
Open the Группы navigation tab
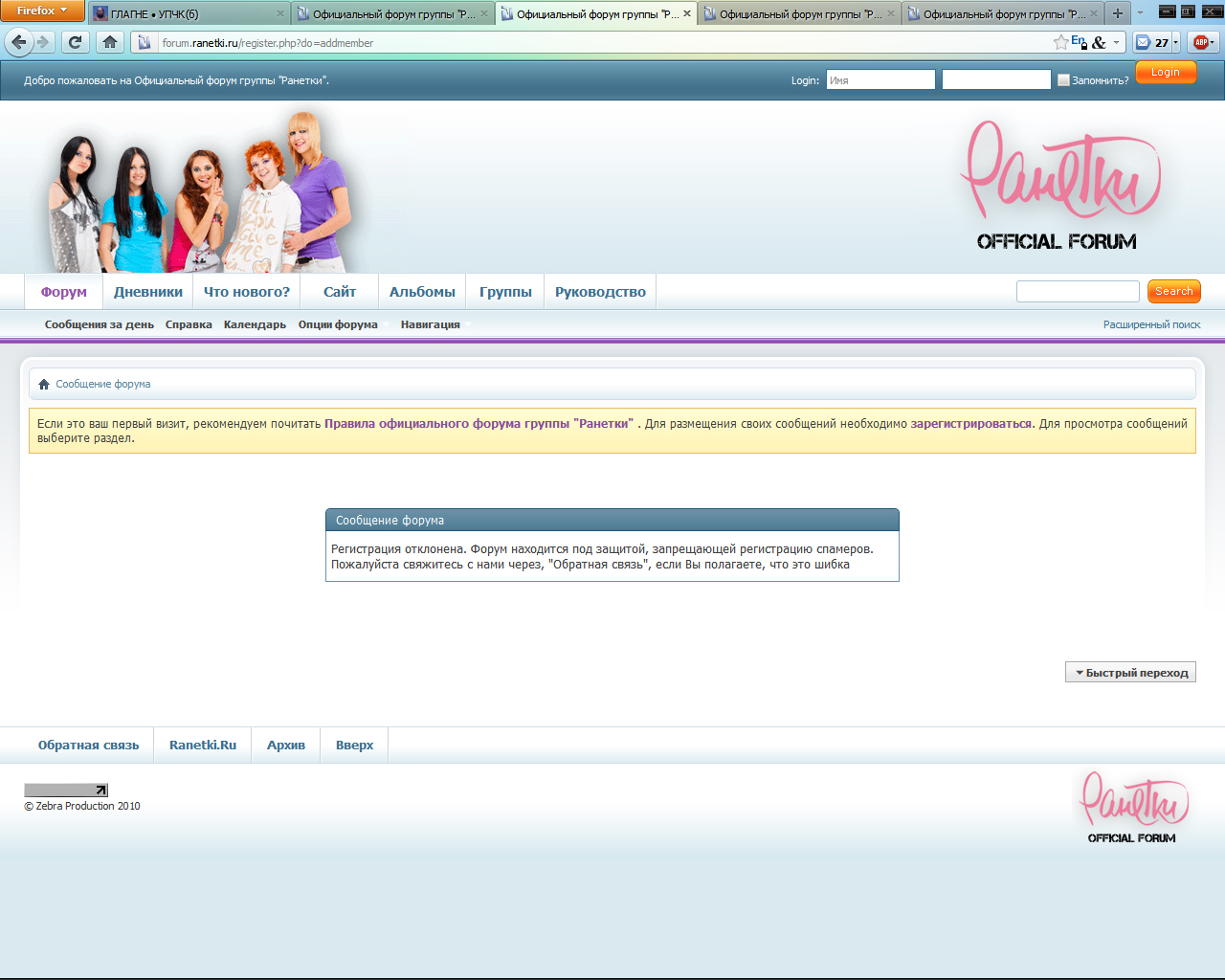tap(505, 292)
